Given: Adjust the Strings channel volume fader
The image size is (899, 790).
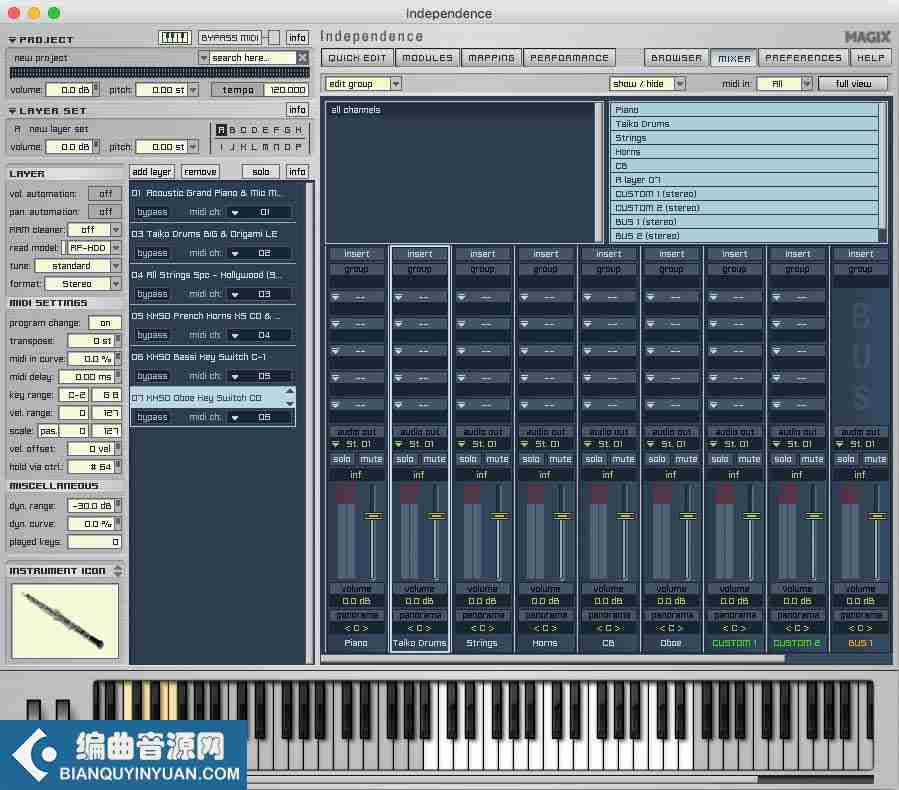Looking at the screenshot, I should [499, 516].
